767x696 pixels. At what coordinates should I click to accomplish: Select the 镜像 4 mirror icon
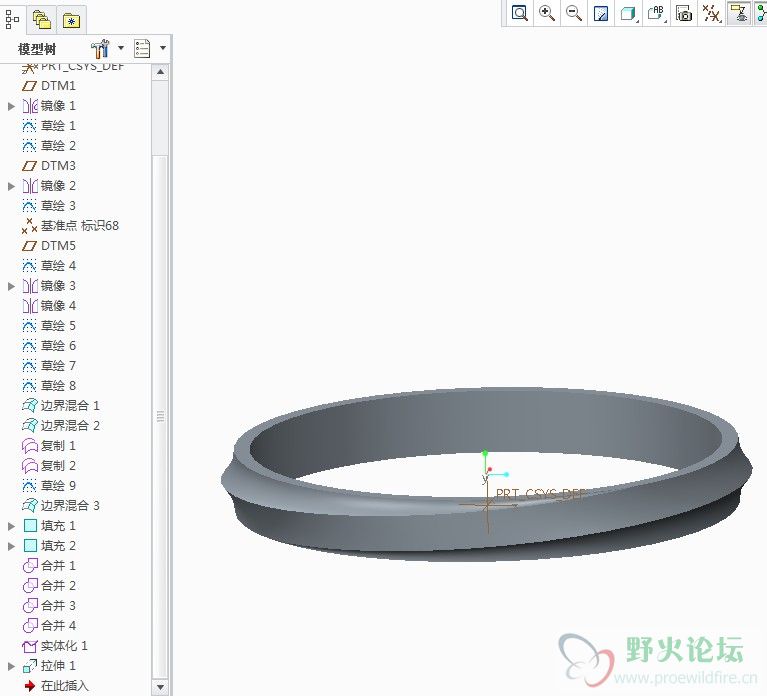pos(30,306)
